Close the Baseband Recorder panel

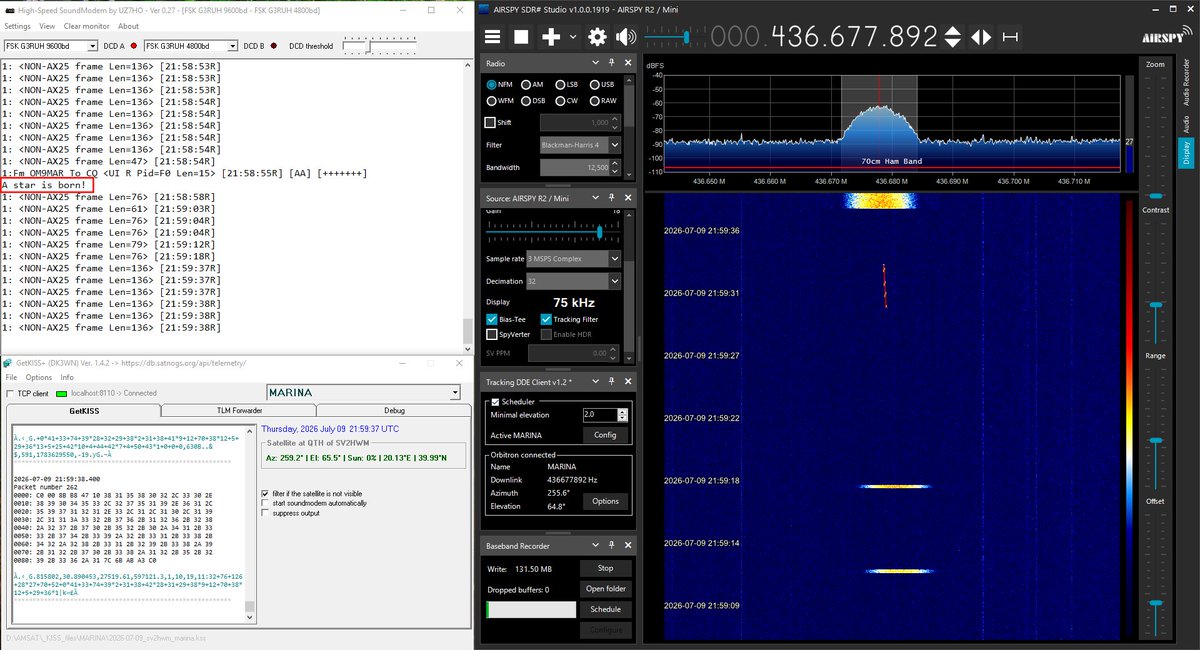[x=629, y=547]
